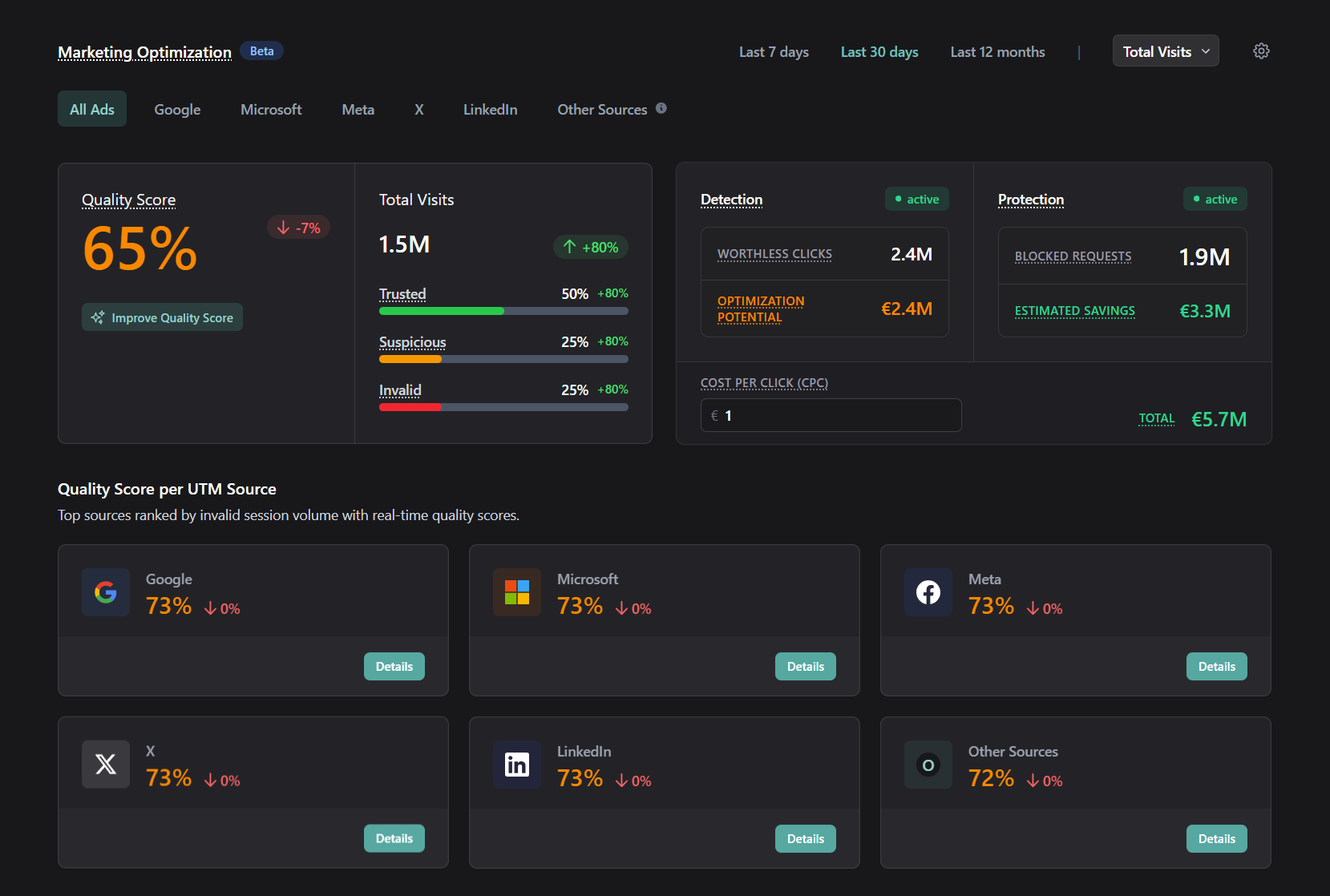Screen dimensions: 1330x896
Task: Open the Worthless Clicks link
Action: pos(774,254)
